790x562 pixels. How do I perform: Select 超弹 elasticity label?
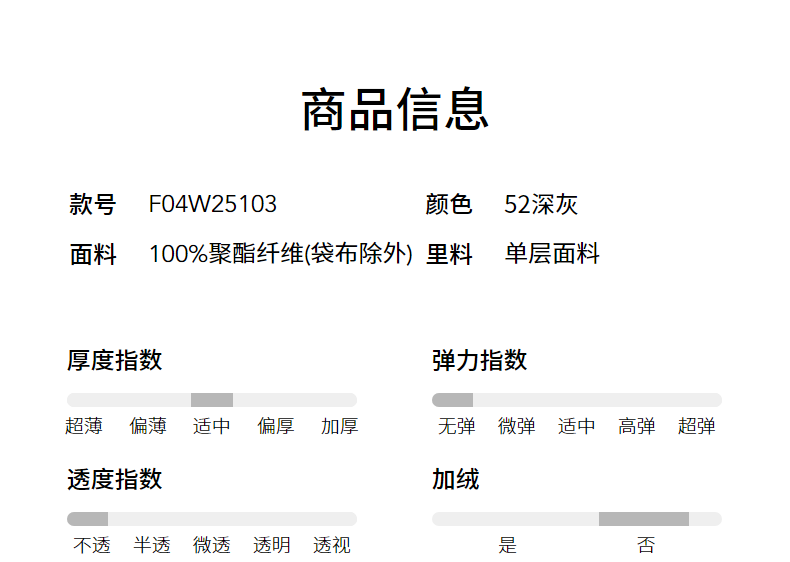point(697,426)
